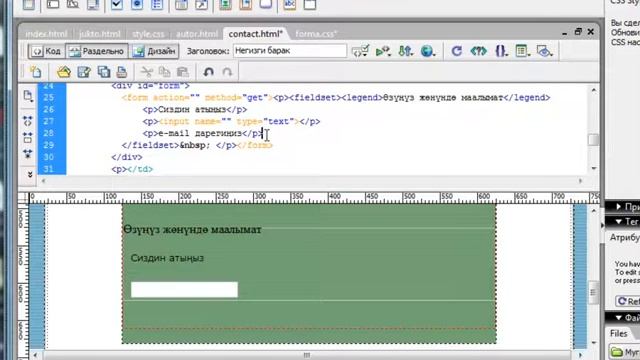Click the <?> server markup button
Image resolution: width=640 pixels, height=360 pixels.
(x=478, y=51)
